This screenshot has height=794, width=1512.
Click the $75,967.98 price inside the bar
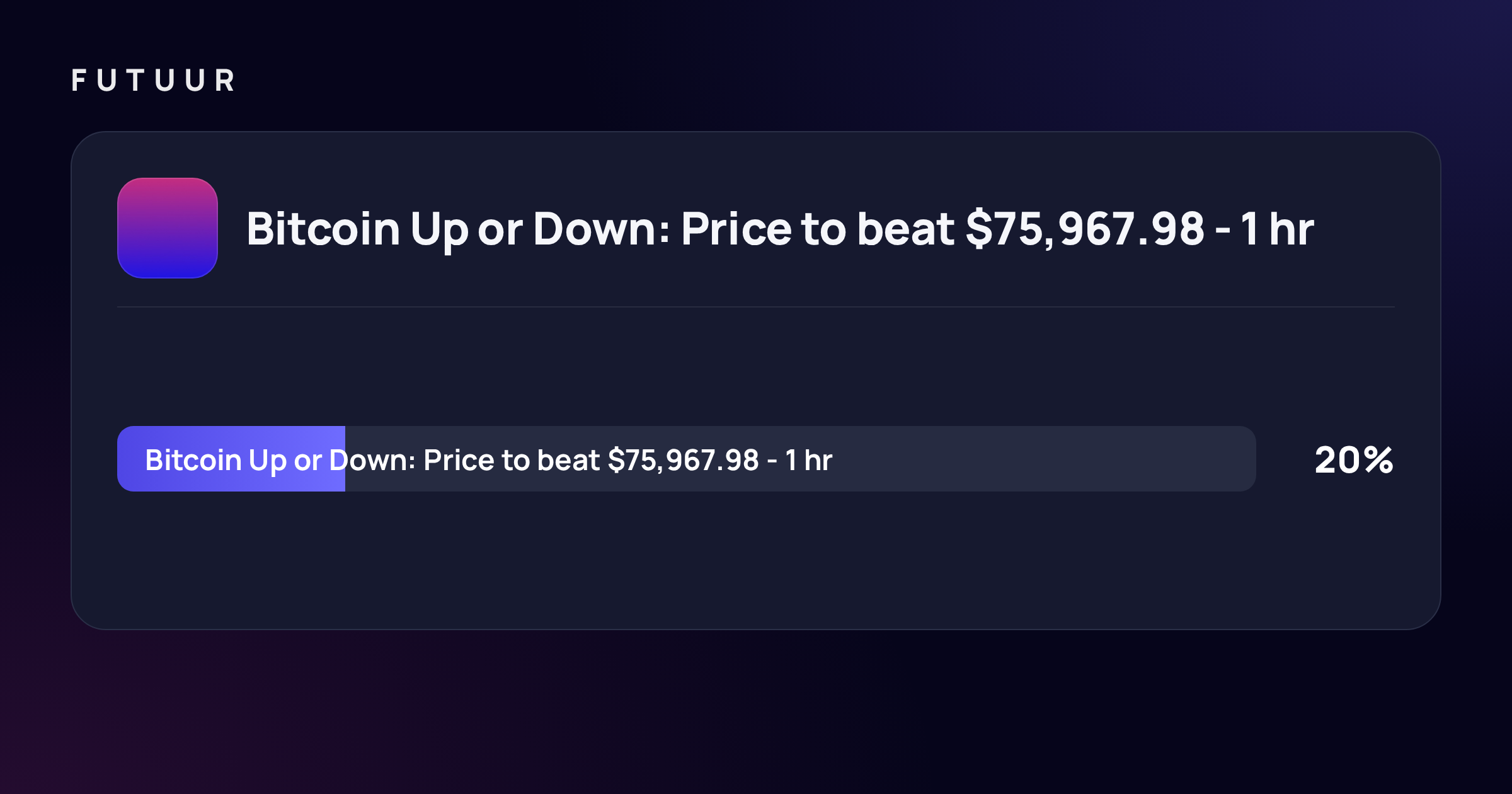(684, 460)
